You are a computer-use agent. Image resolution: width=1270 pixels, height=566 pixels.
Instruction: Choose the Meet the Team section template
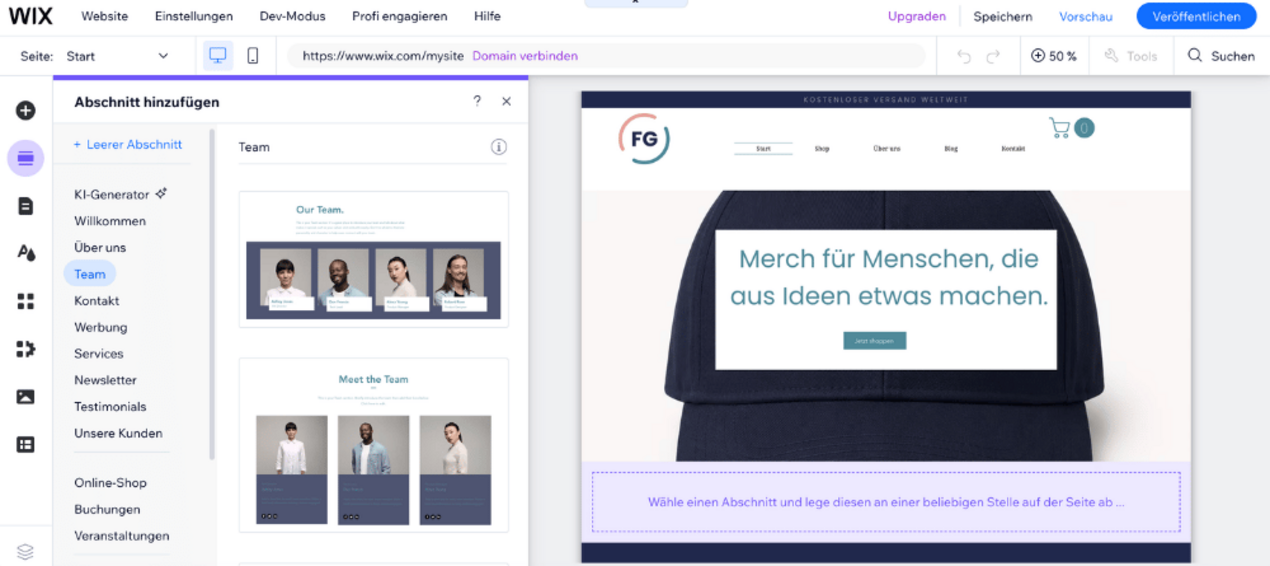tap(373, 445)
